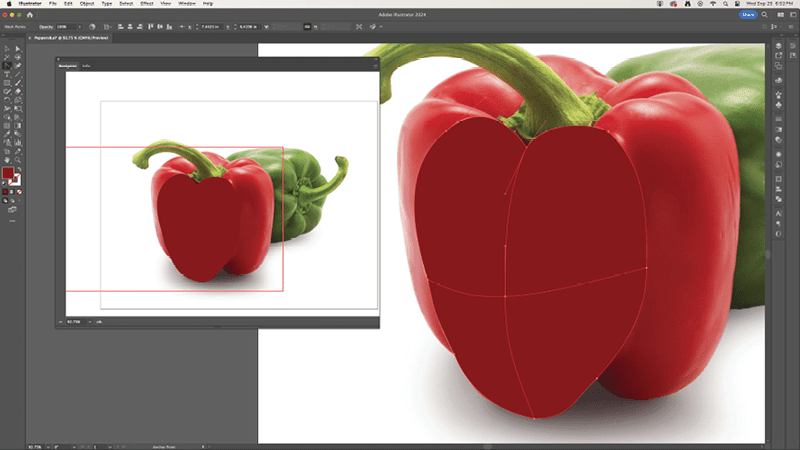Open the Effect menu
This screenshot has height=450, width=800.
(x=147, y=4)
